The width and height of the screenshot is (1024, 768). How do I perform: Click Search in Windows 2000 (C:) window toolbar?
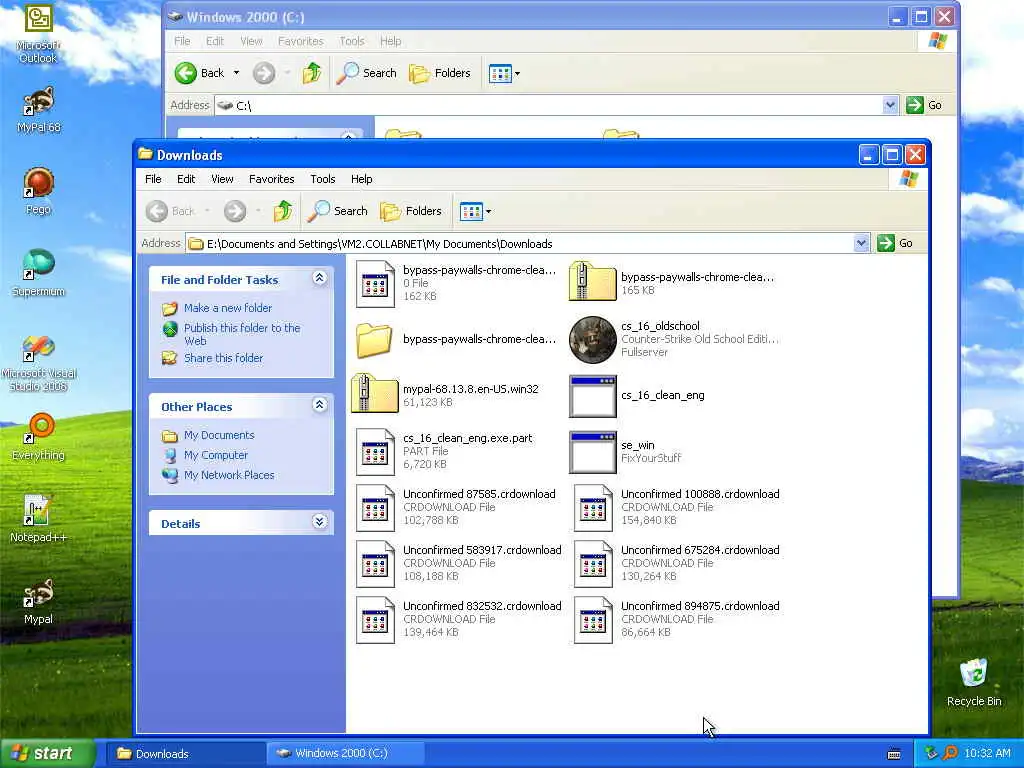(366, 73)
